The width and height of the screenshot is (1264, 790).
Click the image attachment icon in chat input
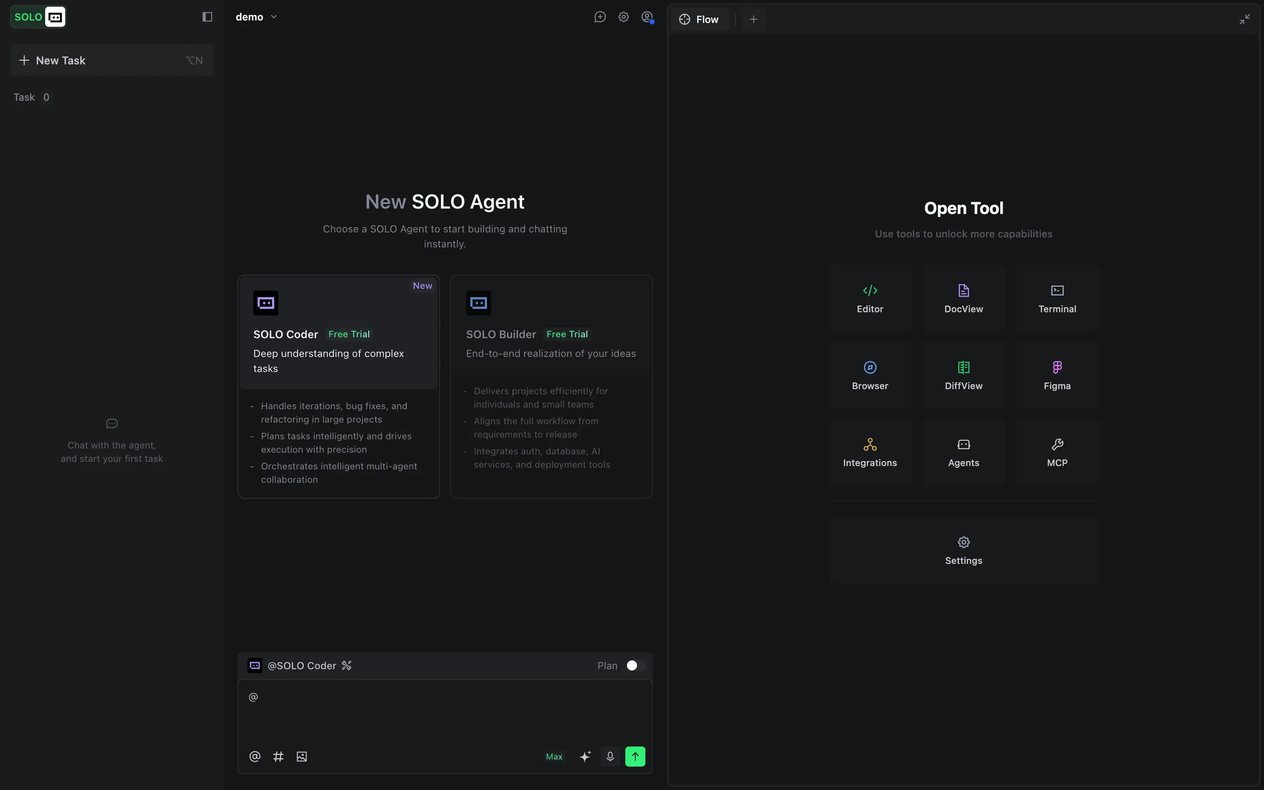301,756
